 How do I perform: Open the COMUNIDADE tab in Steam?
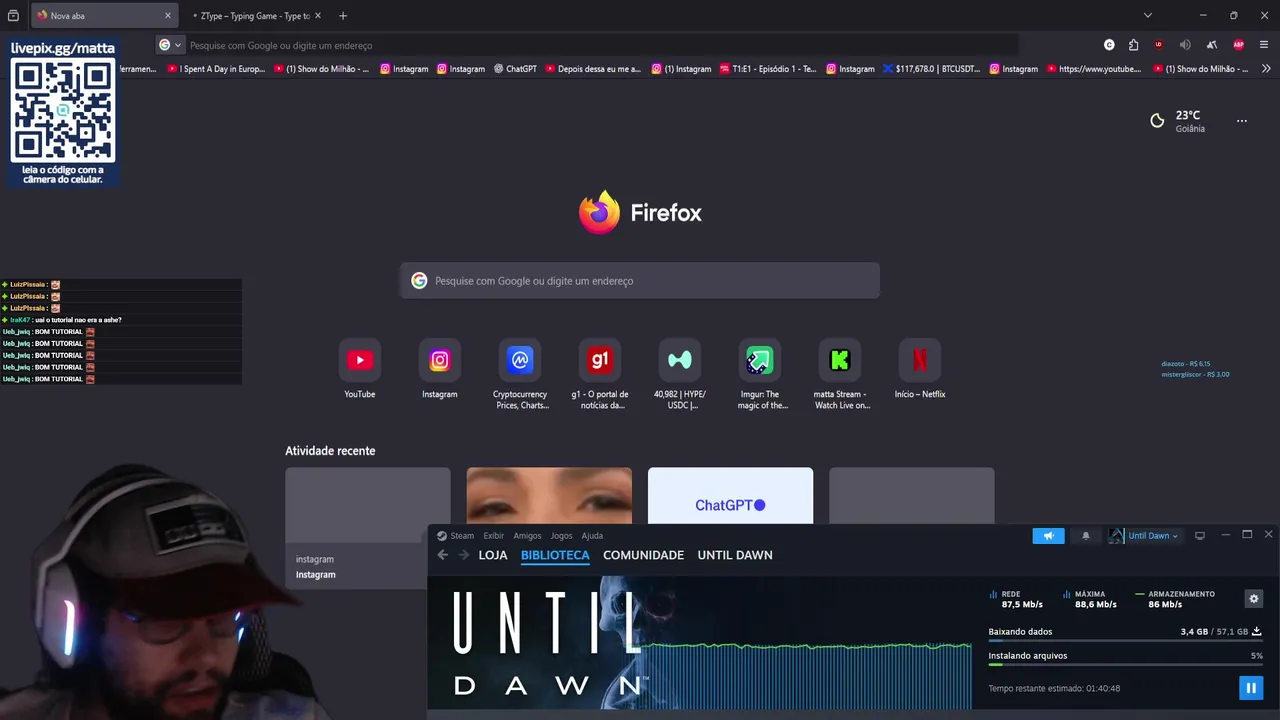click(x=643, y=555)
